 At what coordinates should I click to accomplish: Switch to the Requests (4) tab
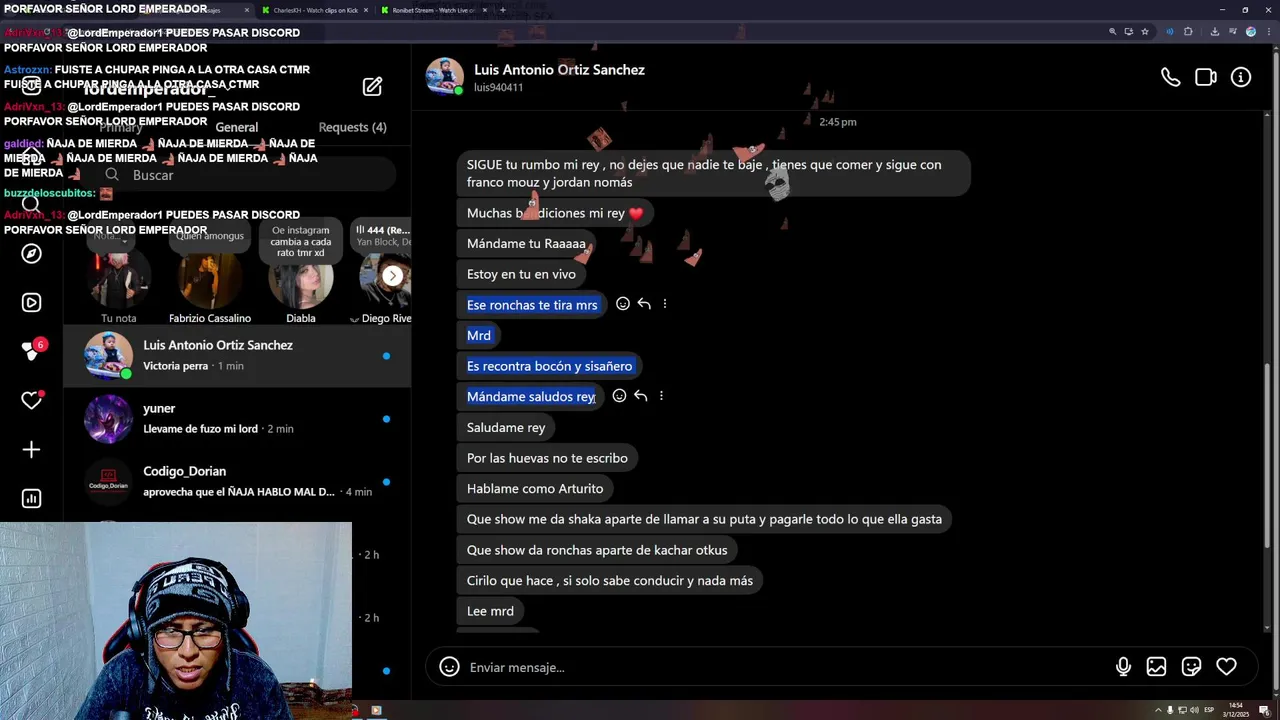(x=352, y=127)
